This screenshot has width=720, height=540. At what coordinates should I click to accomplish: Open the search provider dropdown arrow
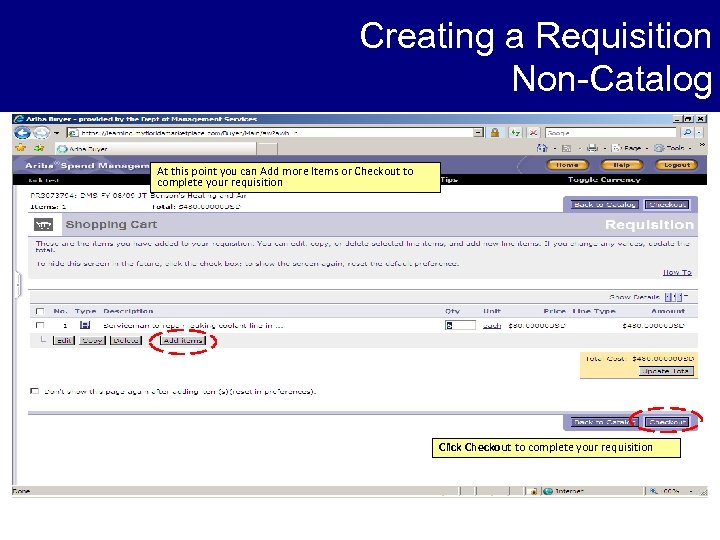pos(699,133)
